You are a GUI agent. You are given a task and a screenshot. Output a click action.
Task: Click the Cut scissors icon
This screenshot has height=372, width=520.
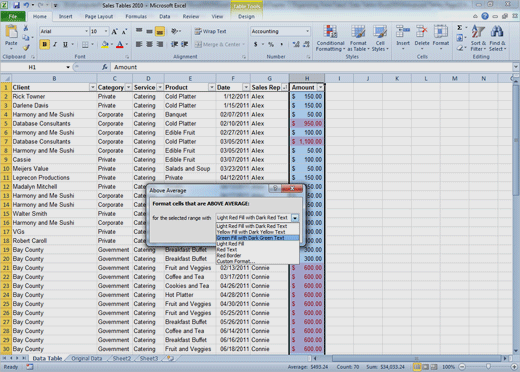[x=26, y=28]
